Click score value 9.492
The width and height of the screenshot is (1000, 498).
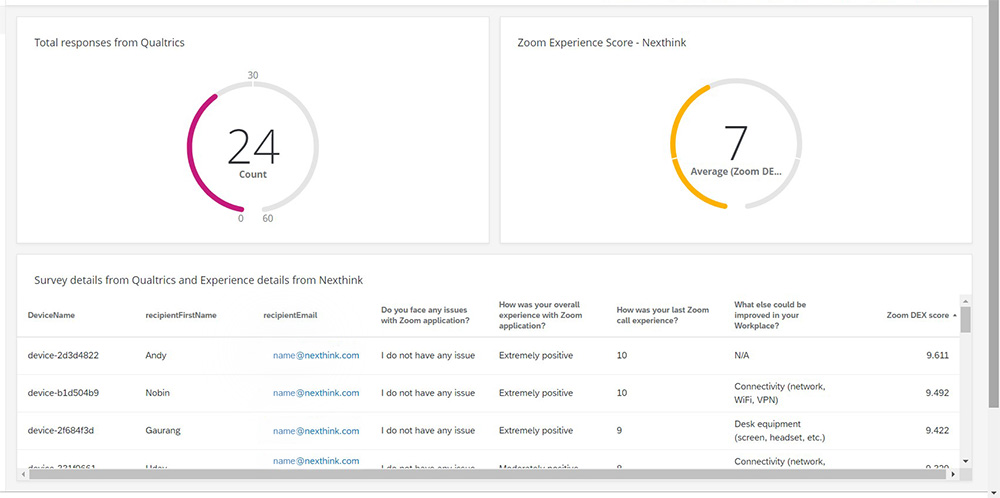pos(938,393)
